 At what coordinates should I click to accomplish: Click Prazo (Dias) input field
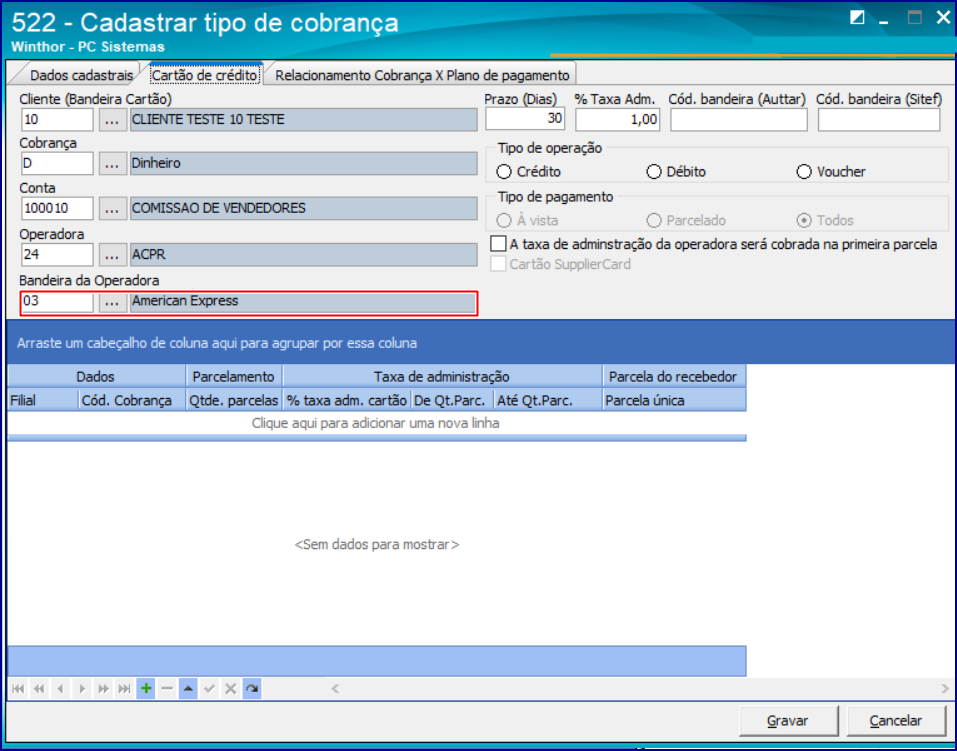[x=525, y=119]
